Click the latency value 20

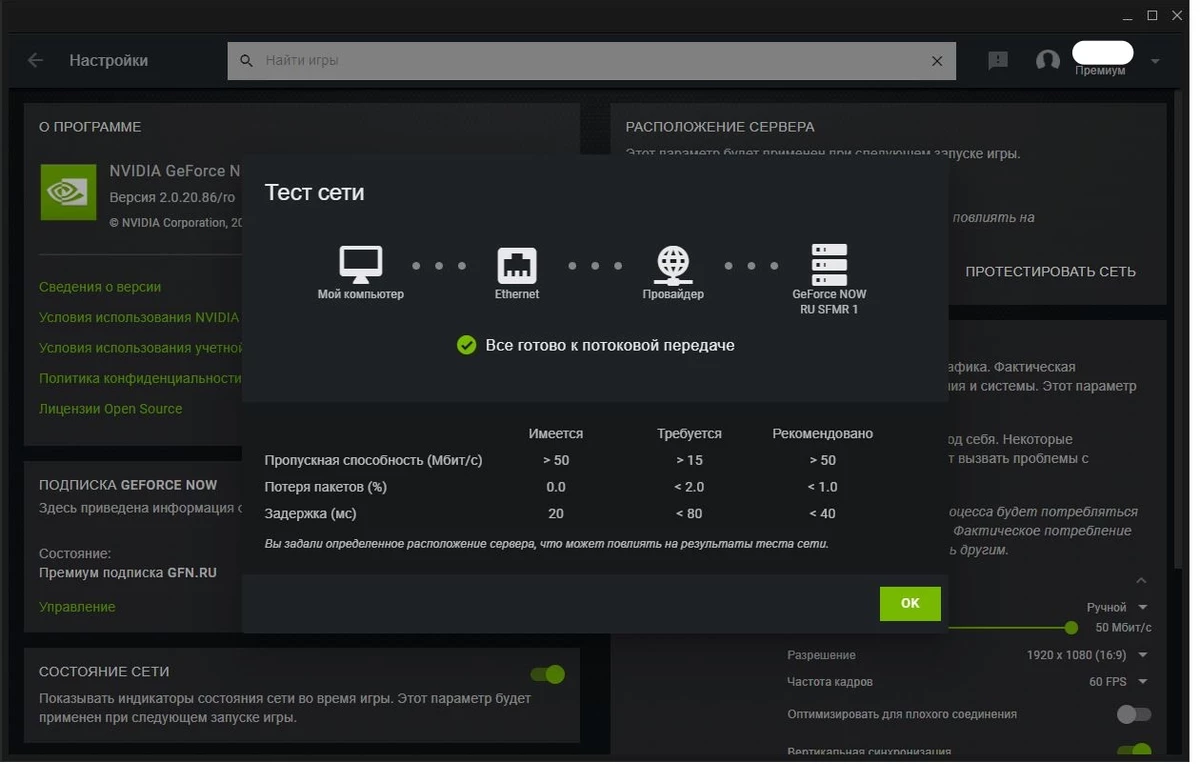click(556, 514)
